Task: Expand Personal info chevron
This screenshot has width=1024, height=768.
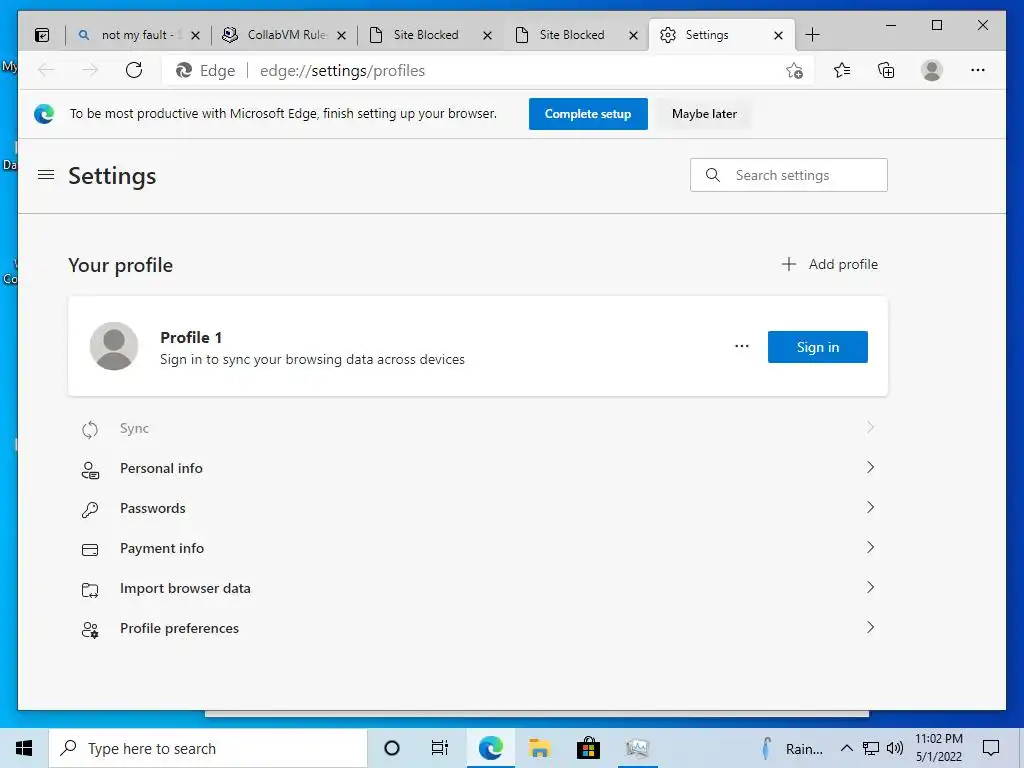Action: coord(870,468)
